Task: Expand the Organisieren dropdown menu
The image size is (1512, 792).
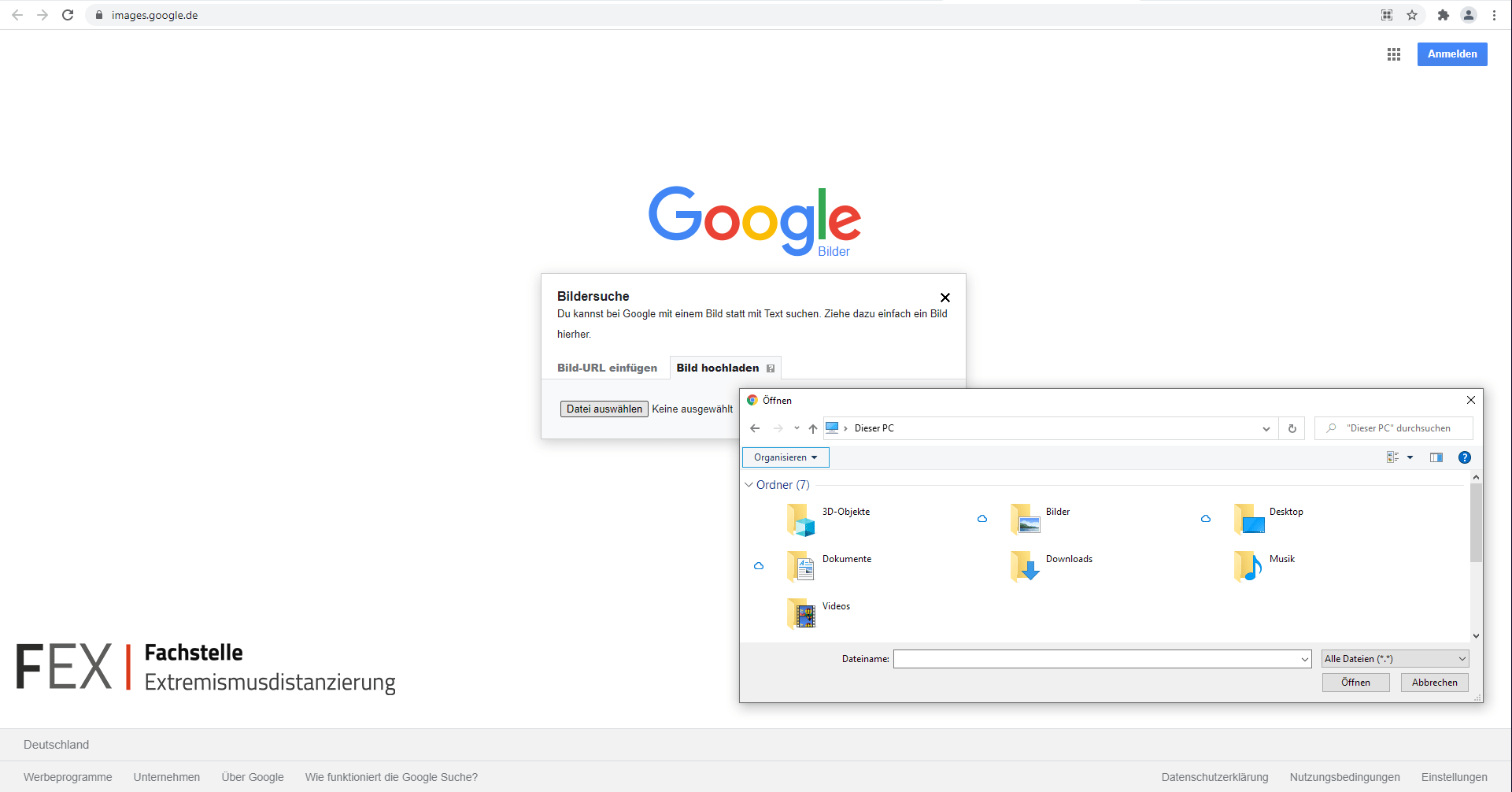Action: [785, 457]
